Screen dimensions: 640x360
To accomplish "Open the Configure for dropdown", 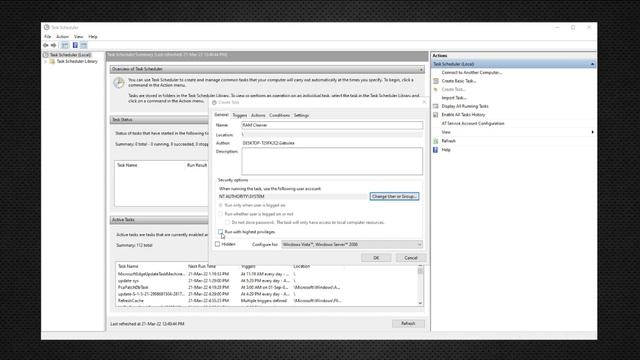I will [x=352, y=244].
